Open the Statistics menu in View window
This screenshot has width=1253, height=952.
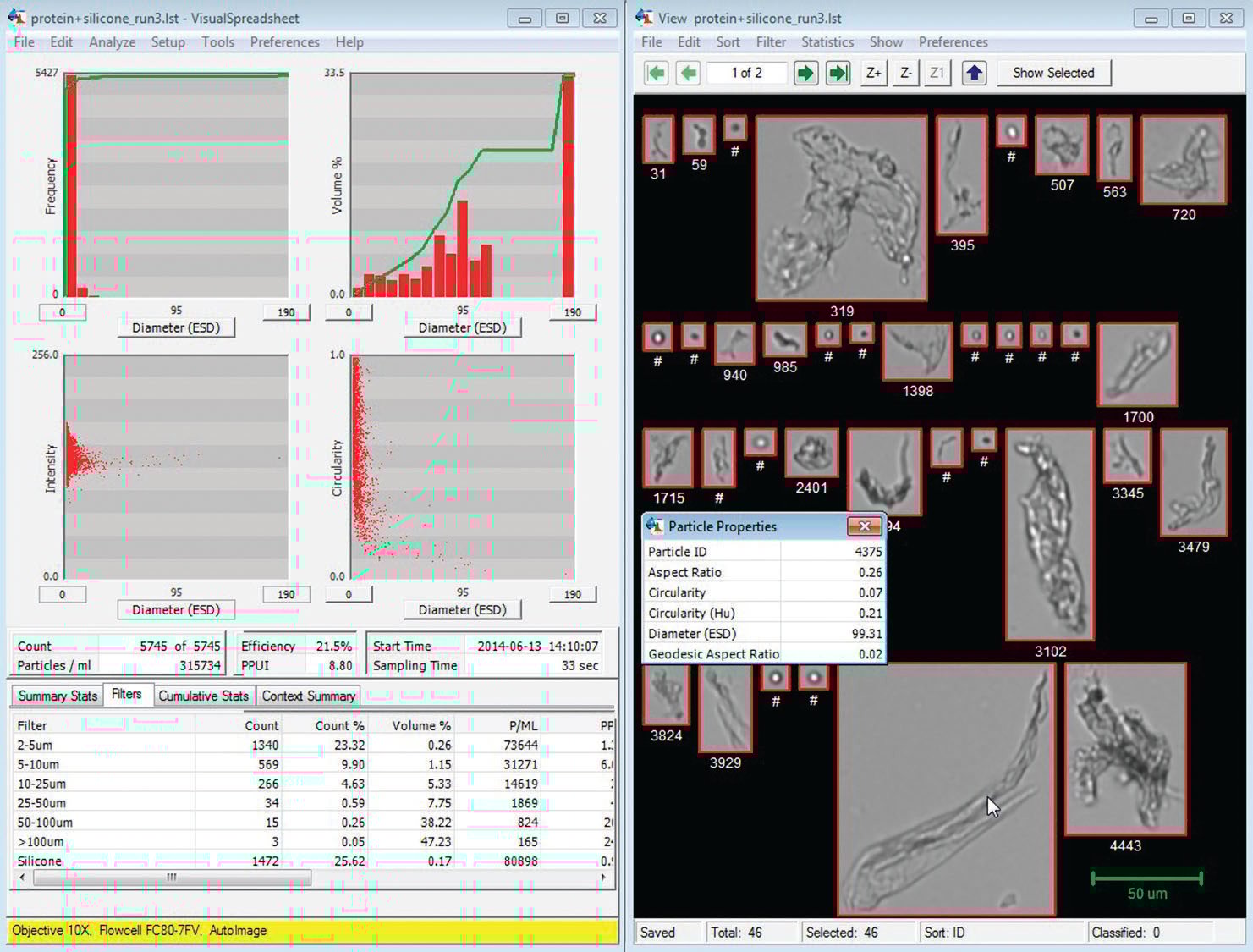(x=827, y=42)
